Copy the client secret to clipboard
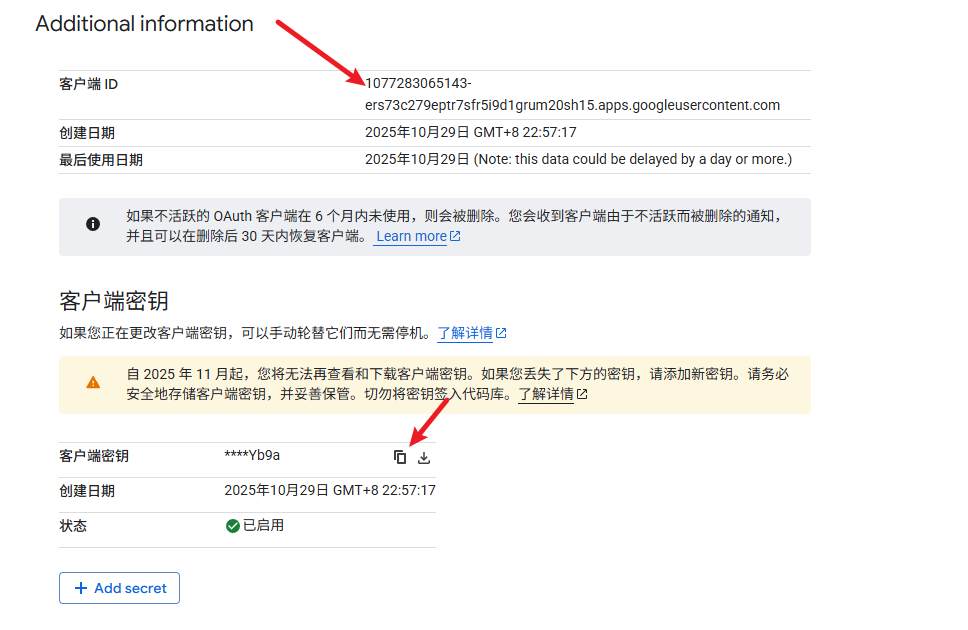The height and width of the screenshot is (630, 968). pos(400,457)
